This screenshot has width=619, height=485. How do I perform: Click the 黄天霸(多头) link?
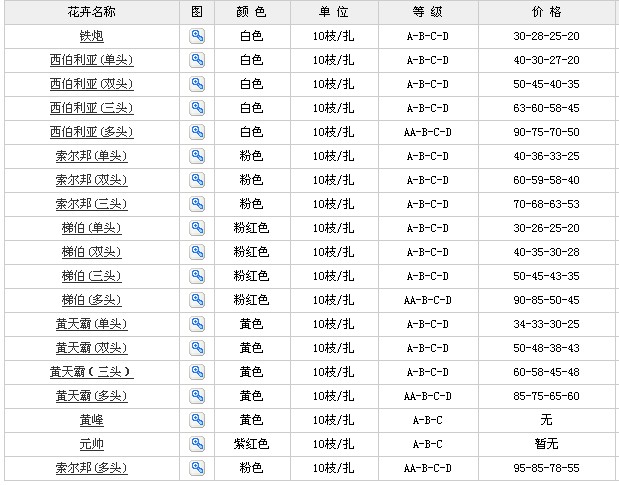(92, 396)
